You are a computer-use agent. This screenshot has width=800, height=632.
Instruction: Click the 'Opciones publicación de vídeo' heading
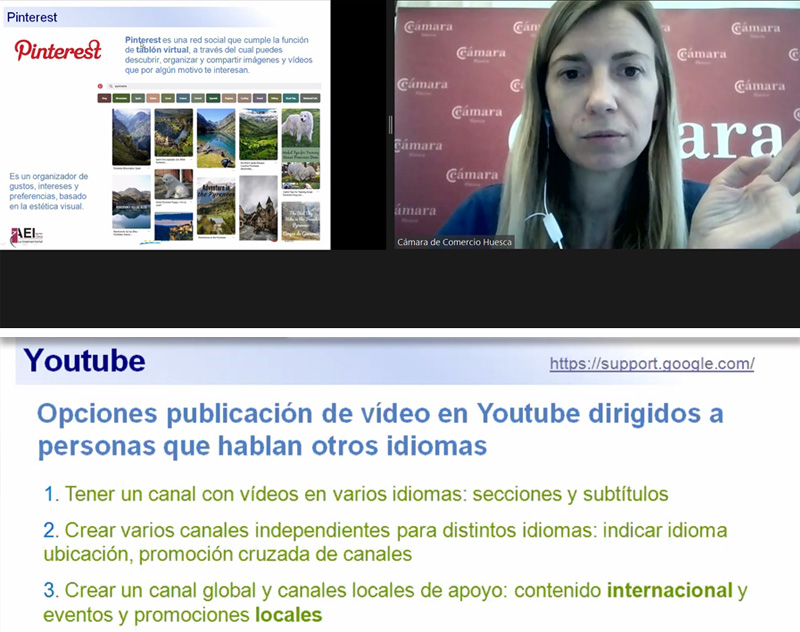point(380,429)
